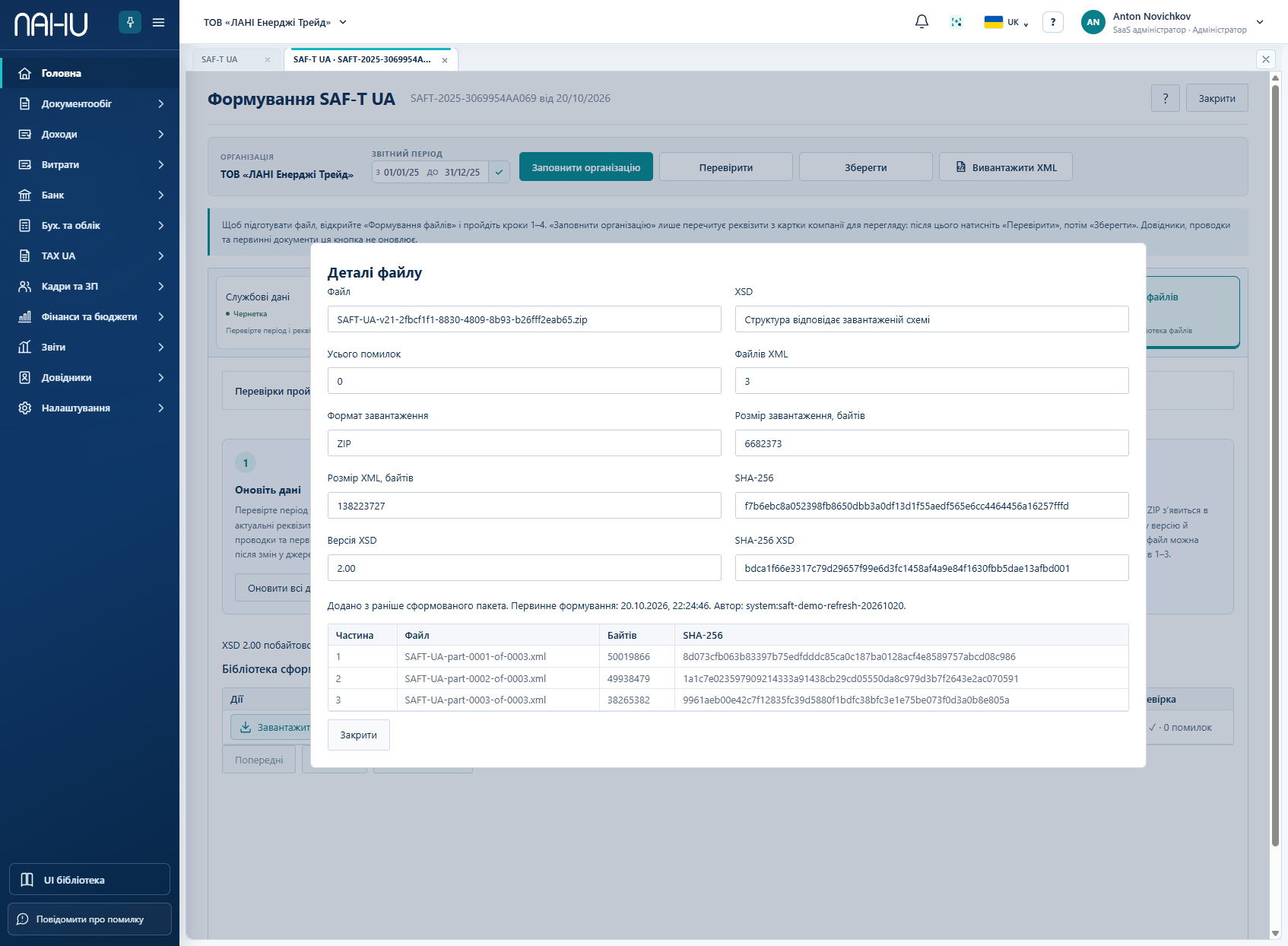Viewport: 1288px width, 946px height.
Task: Close the SAF-T UA tab
Action: (x=268, y=59)
